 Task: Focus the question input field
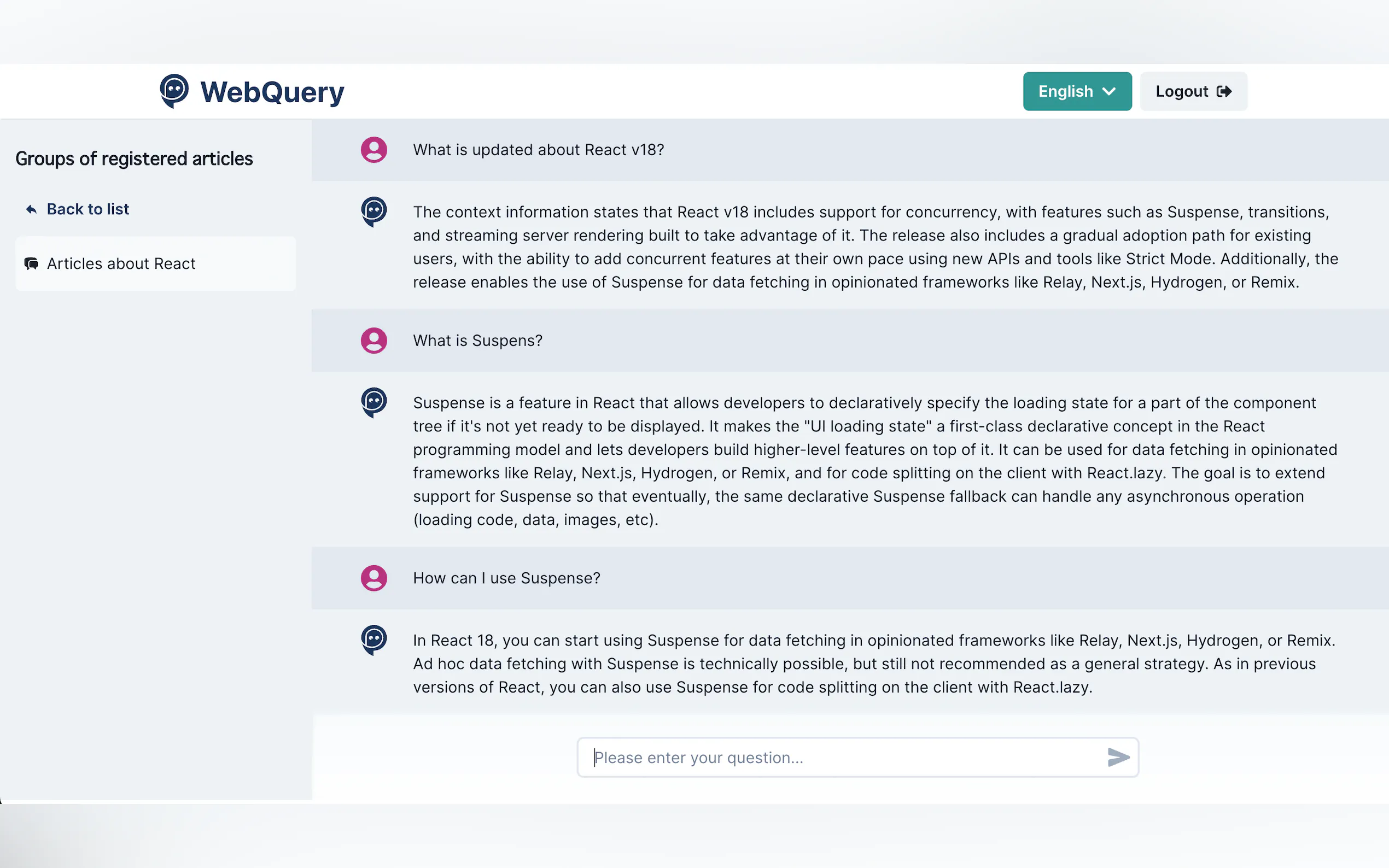pyautogui.click(x=844, y=757)
